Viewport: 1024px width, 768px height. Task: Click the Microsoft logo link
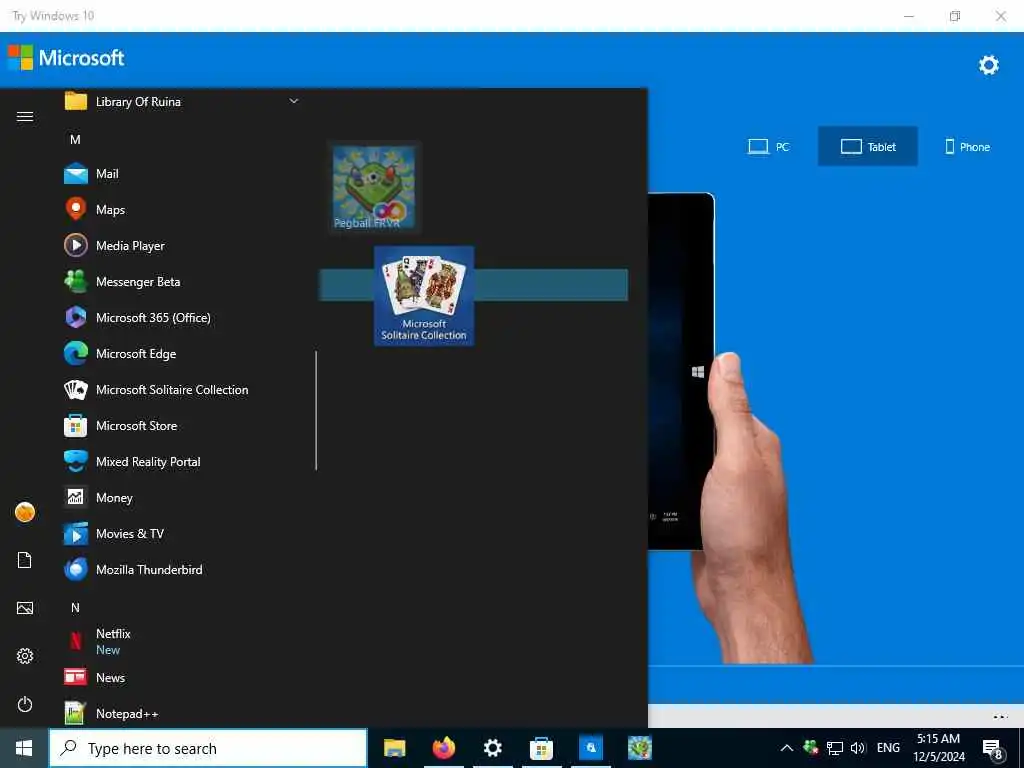66,57
